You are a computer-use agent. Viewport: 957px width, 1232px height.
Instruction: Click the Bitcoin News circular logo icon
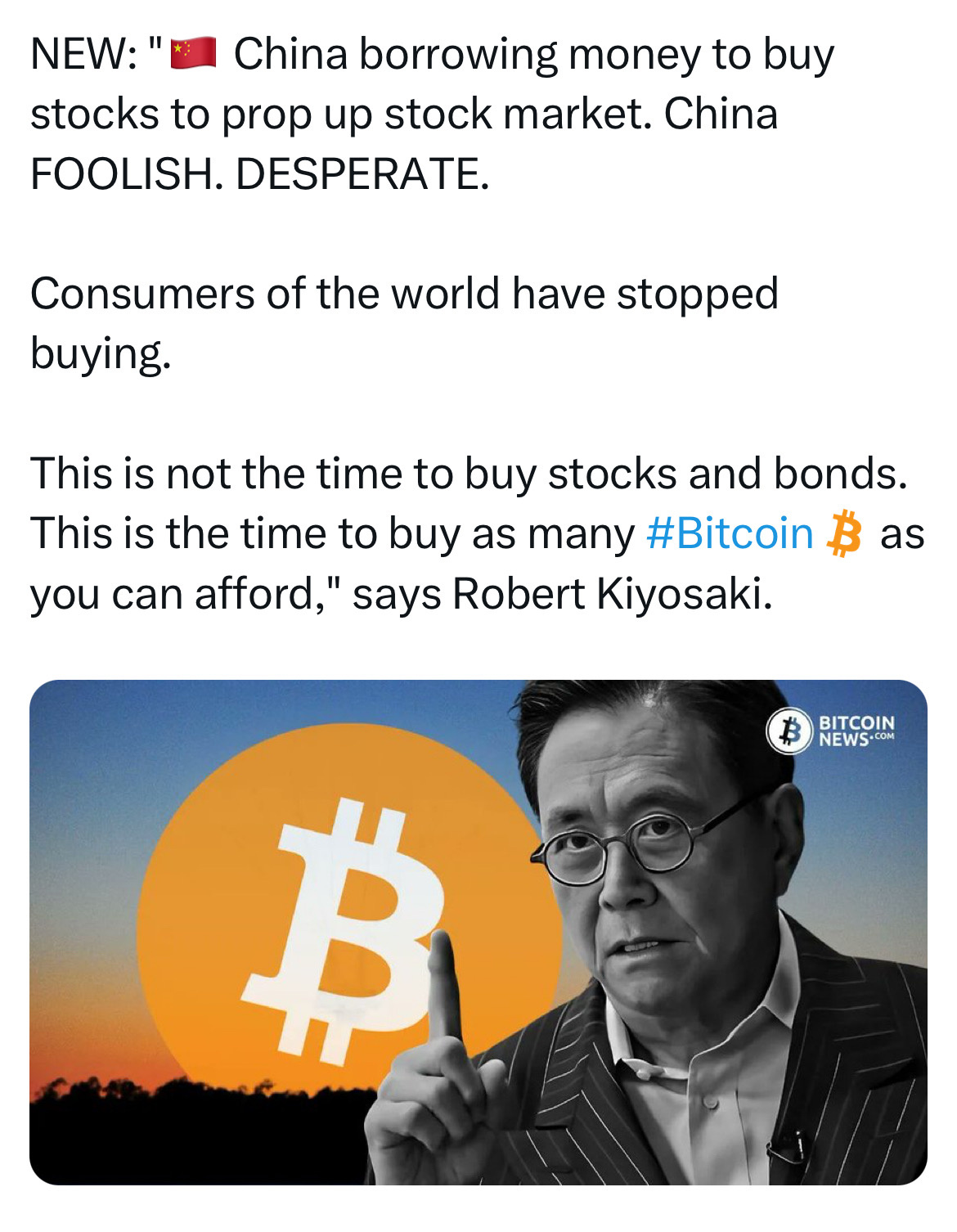pos(789,731)
